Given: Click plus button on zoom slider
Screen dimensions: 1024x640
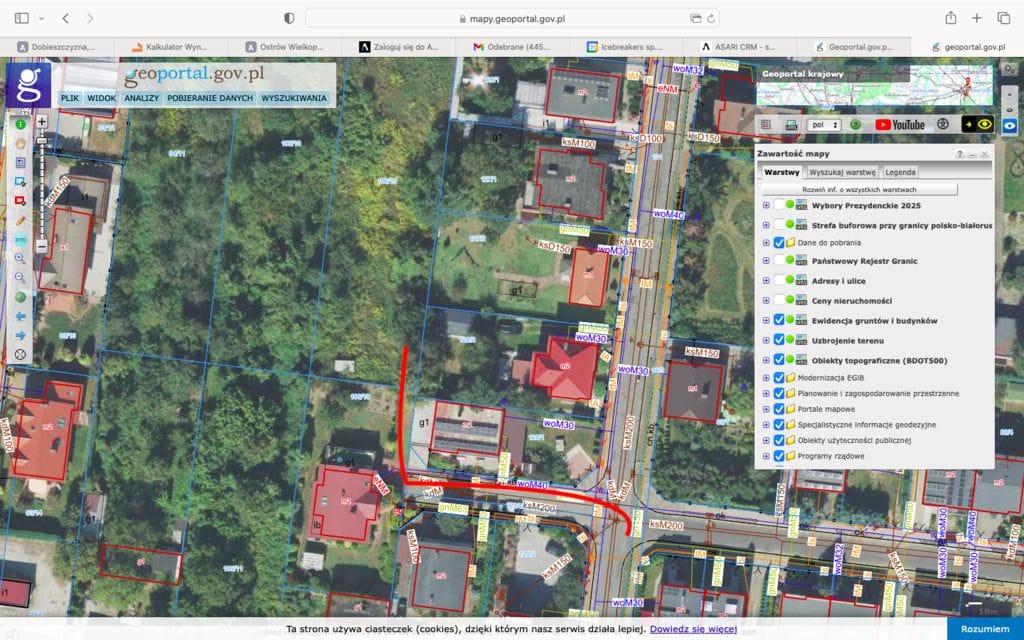Looking at the screenshot, I should [x=42, y=121].
